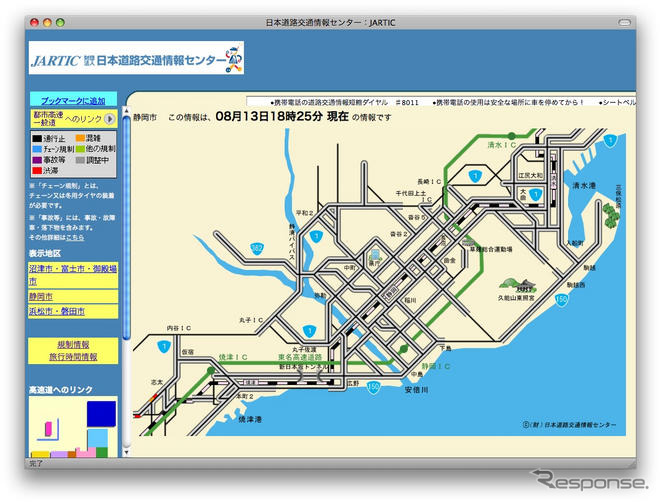Select 静岡市 area link
The image size is (660, 502).
[41, 296]
